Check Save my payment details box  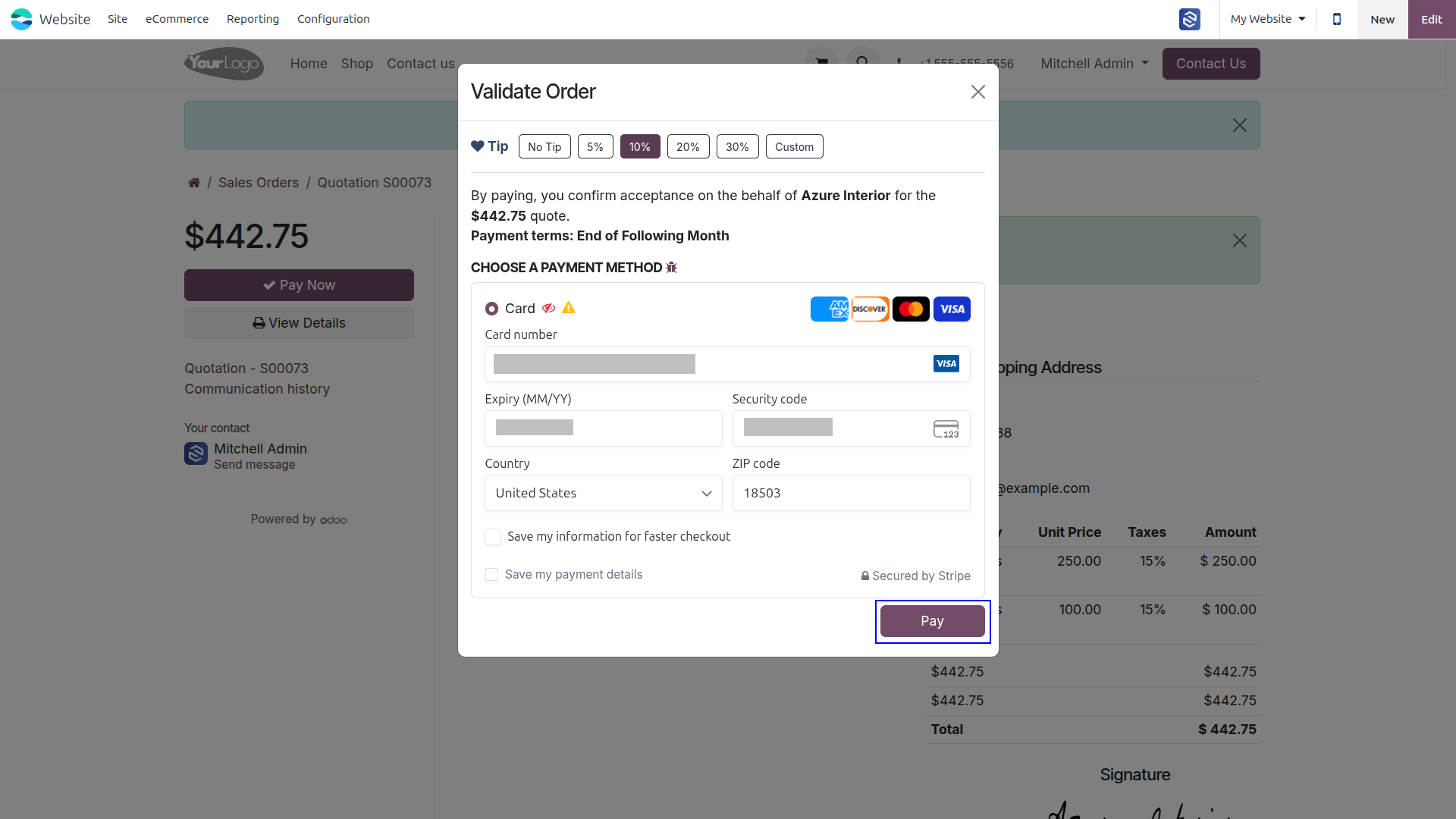pos(492,575)
